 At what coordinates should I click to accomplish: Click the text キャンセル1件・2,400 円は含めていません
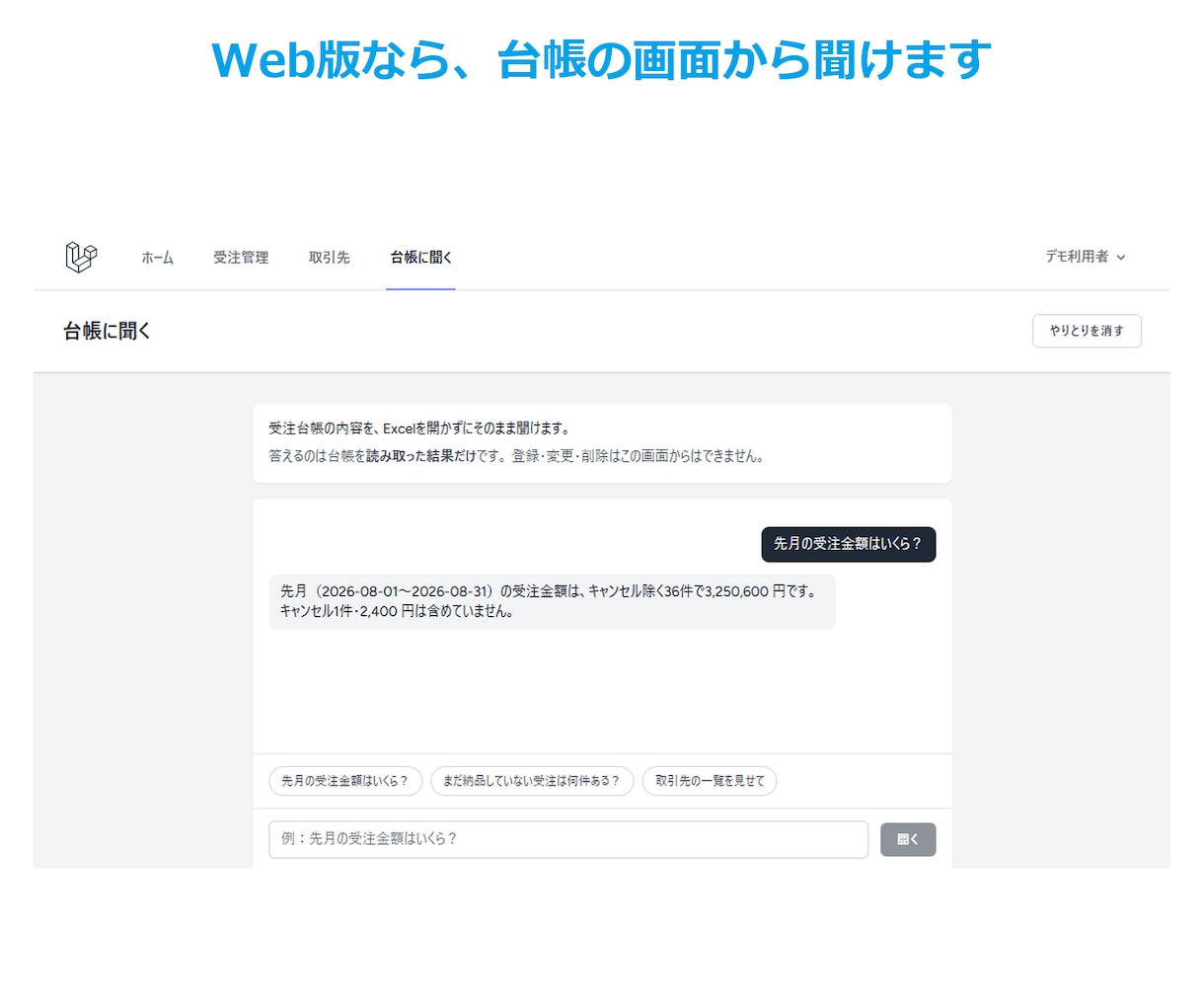click(397, 611)
